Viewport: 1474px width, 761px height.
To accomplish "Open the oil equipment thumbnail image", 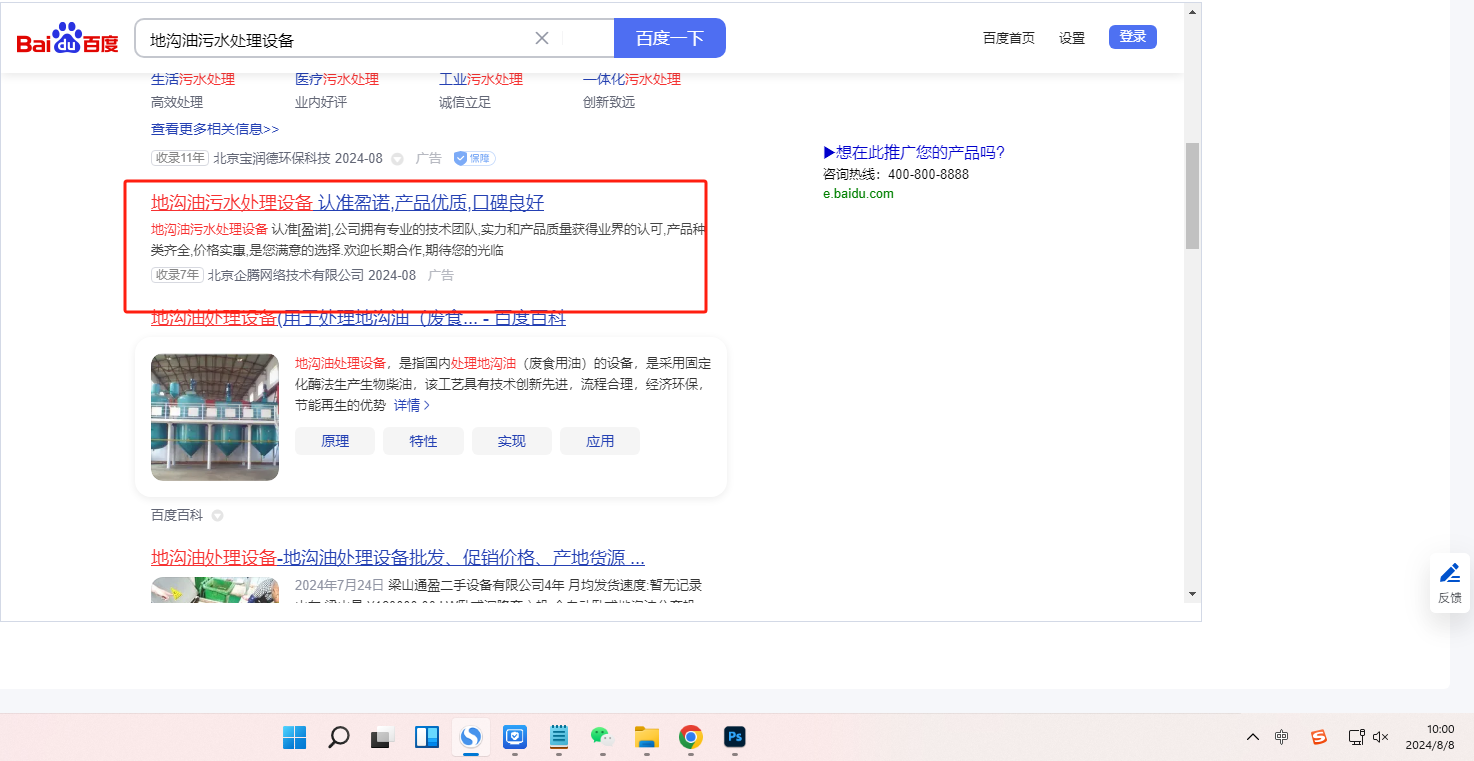I will tap(215, 417).
